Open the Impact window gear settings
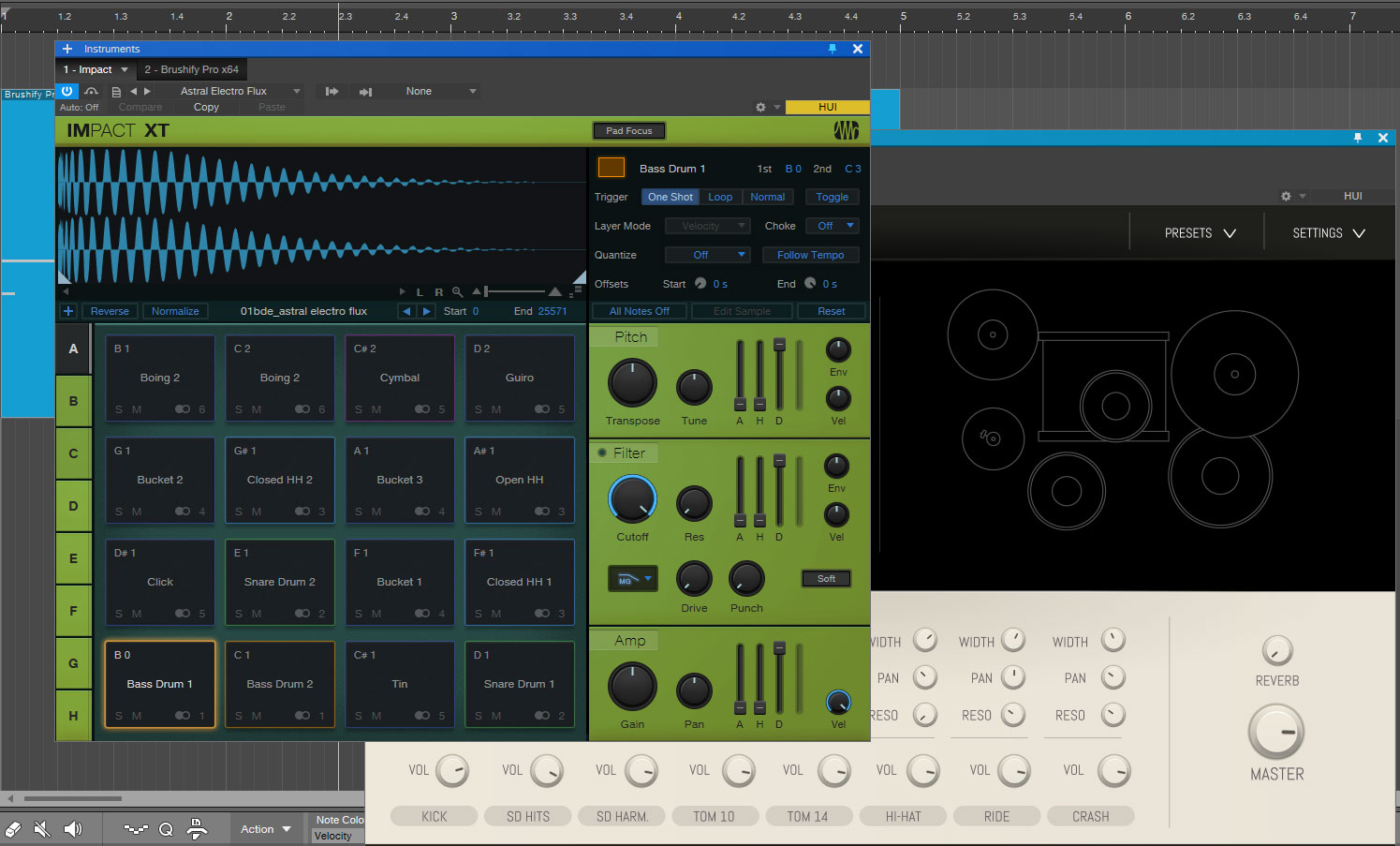1400x846 pixels. 760,107
